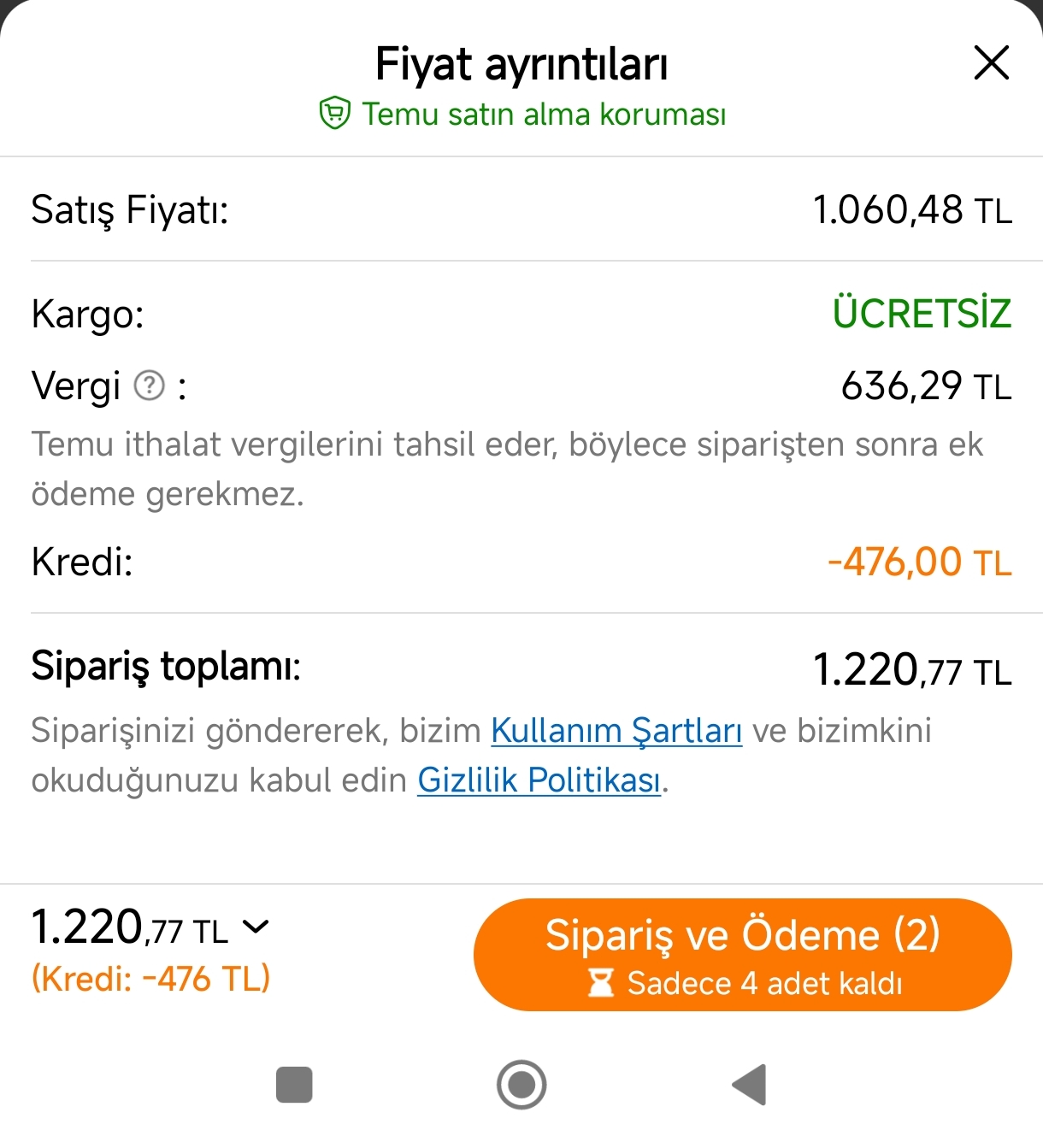Tap the Android home circle icon
This screenshot has height=1148, width=1043.
(521, 1085)
